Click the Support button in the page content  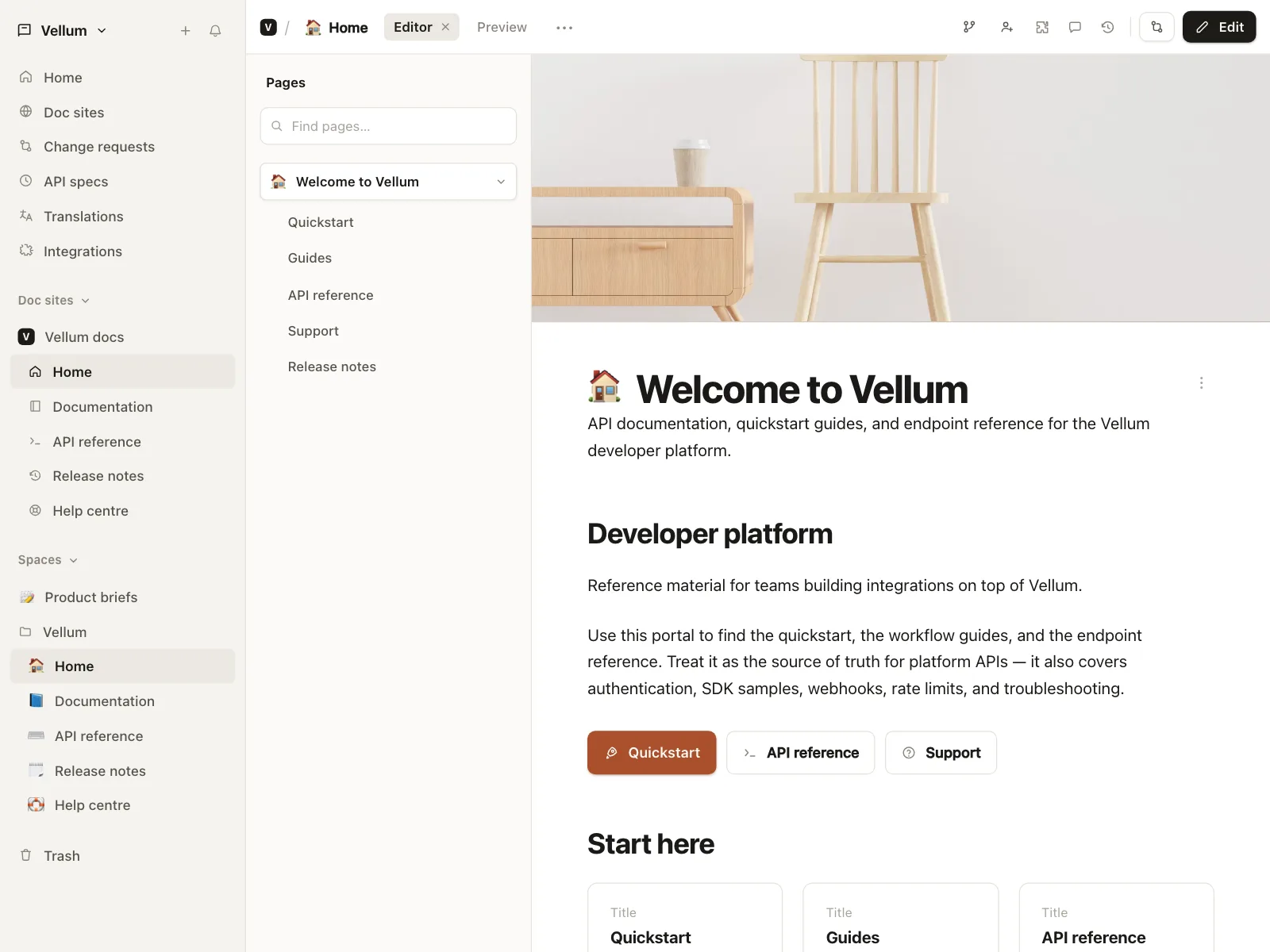pos(941,753)
